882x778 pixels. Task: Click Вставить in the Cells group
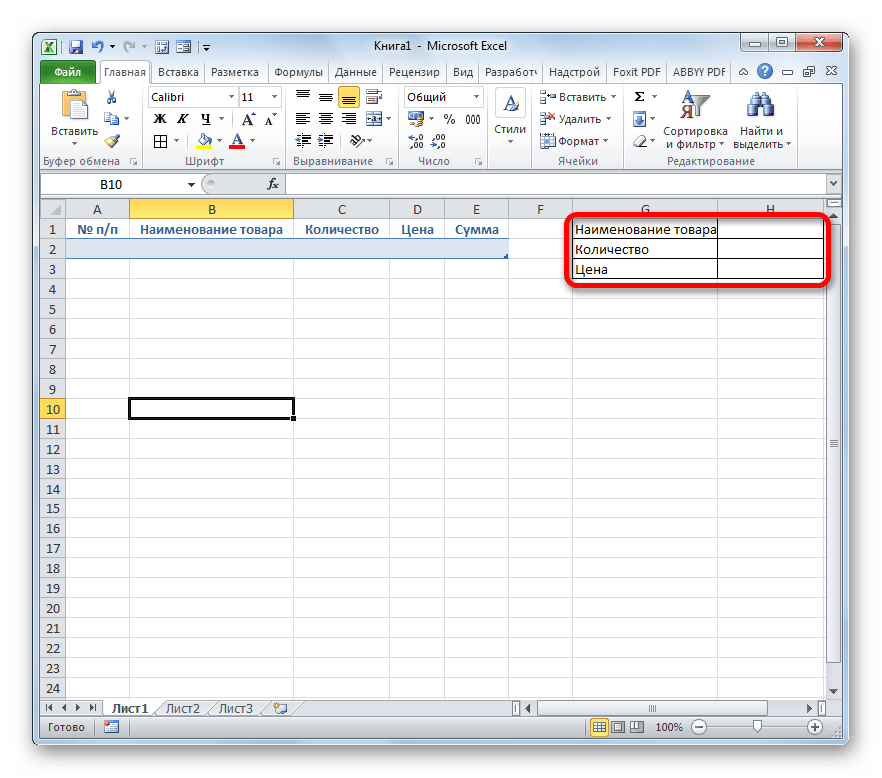[578, 97]
